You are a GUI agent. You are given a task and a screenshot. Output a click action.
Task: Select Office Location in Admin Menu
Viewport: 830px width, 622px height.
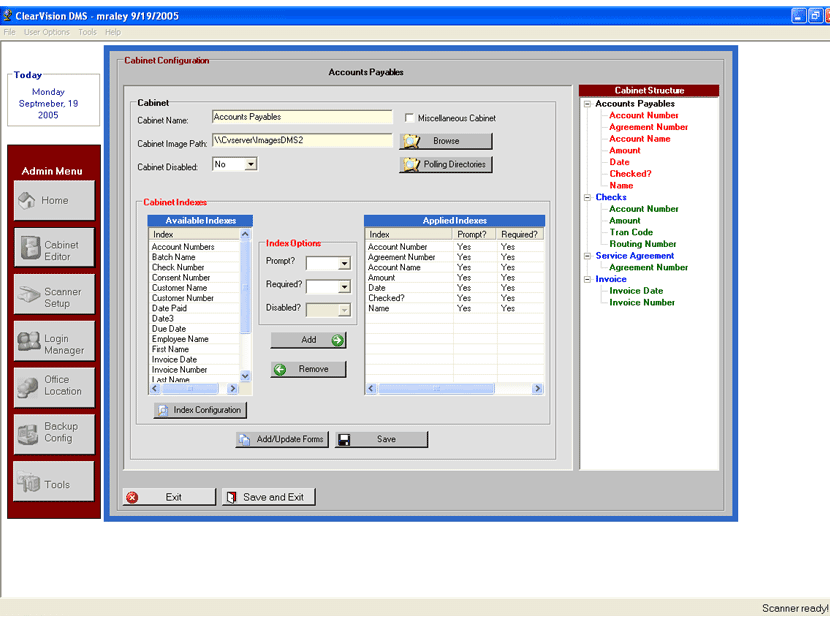[54, 385]
